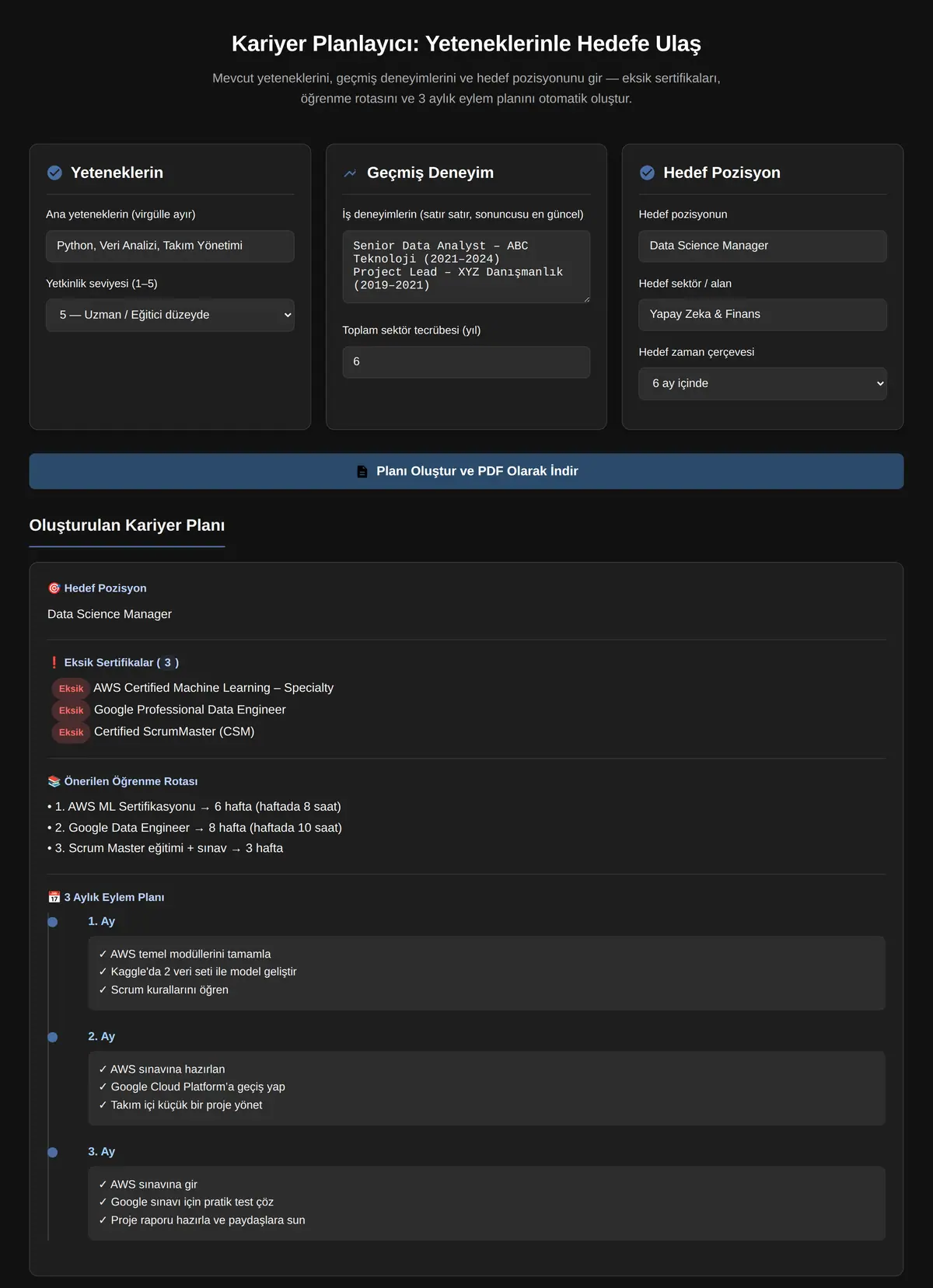Click the red exclamation icon by Eksik Sertifikalar
This screenshot has width=933, height=1288.
click(54, 662)
